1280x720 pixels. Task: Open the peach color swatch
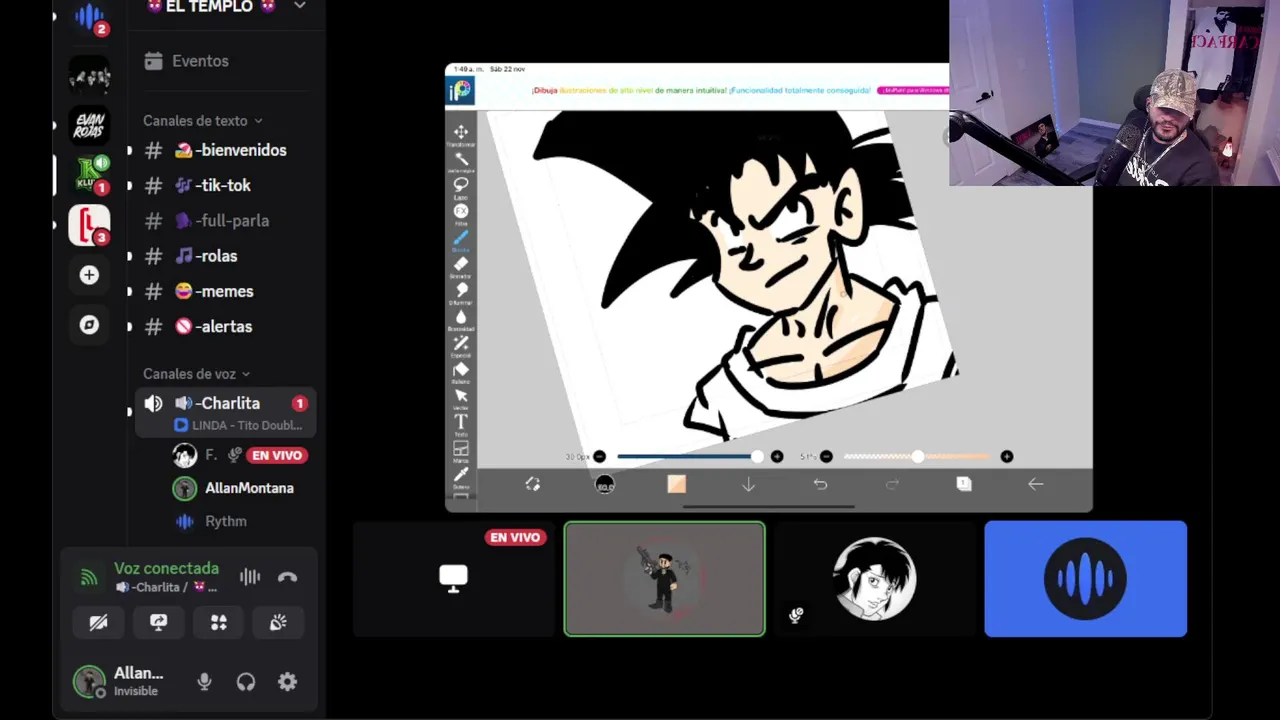677,484
